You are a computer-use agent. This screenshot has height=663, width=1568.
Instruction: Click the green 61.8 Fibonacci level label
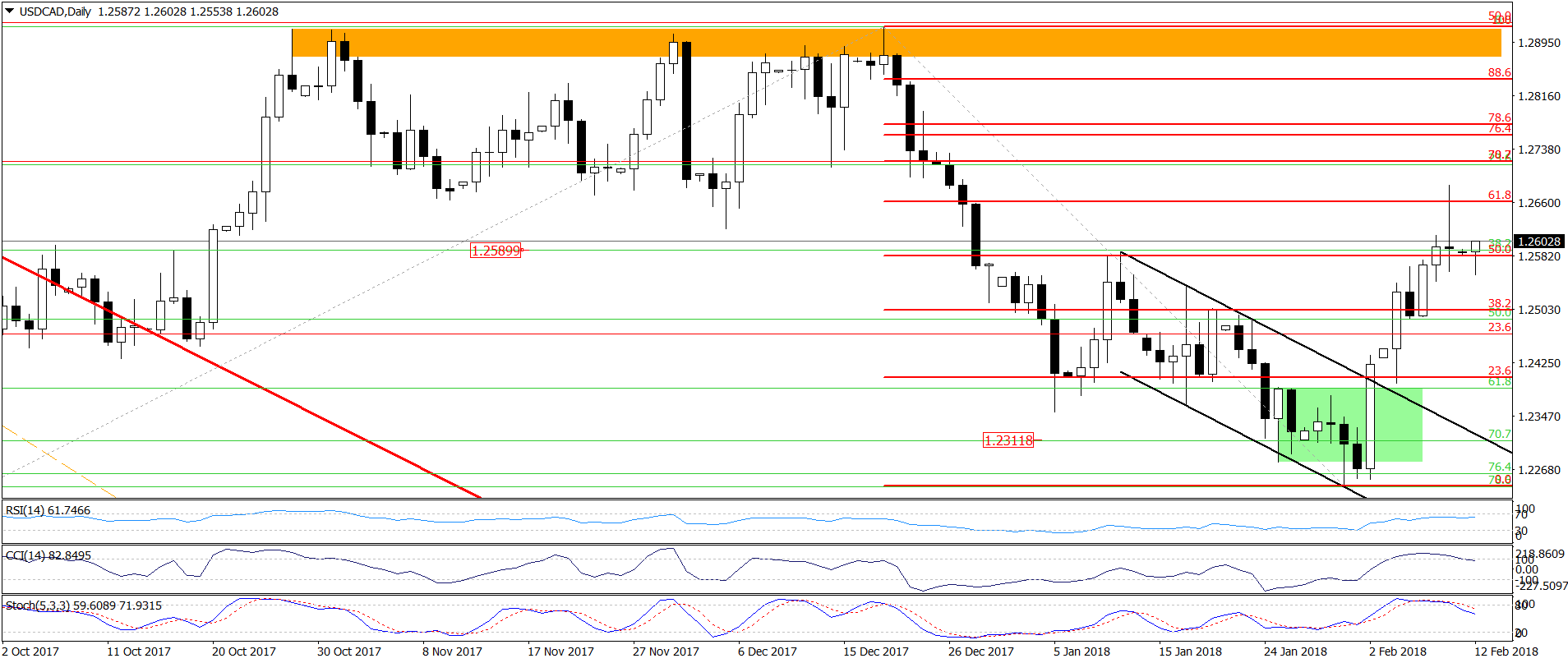(x=1499, y=381)
